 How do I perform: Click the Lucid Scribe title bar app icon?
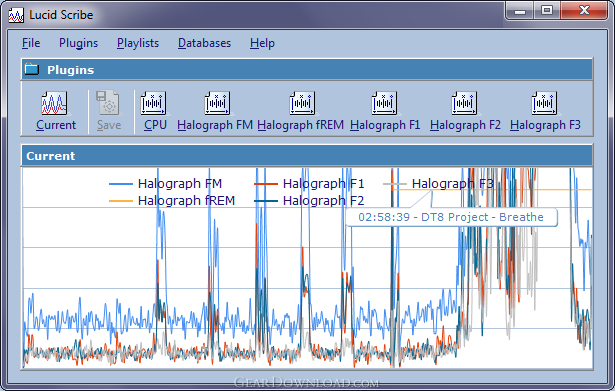pos(16,15)
